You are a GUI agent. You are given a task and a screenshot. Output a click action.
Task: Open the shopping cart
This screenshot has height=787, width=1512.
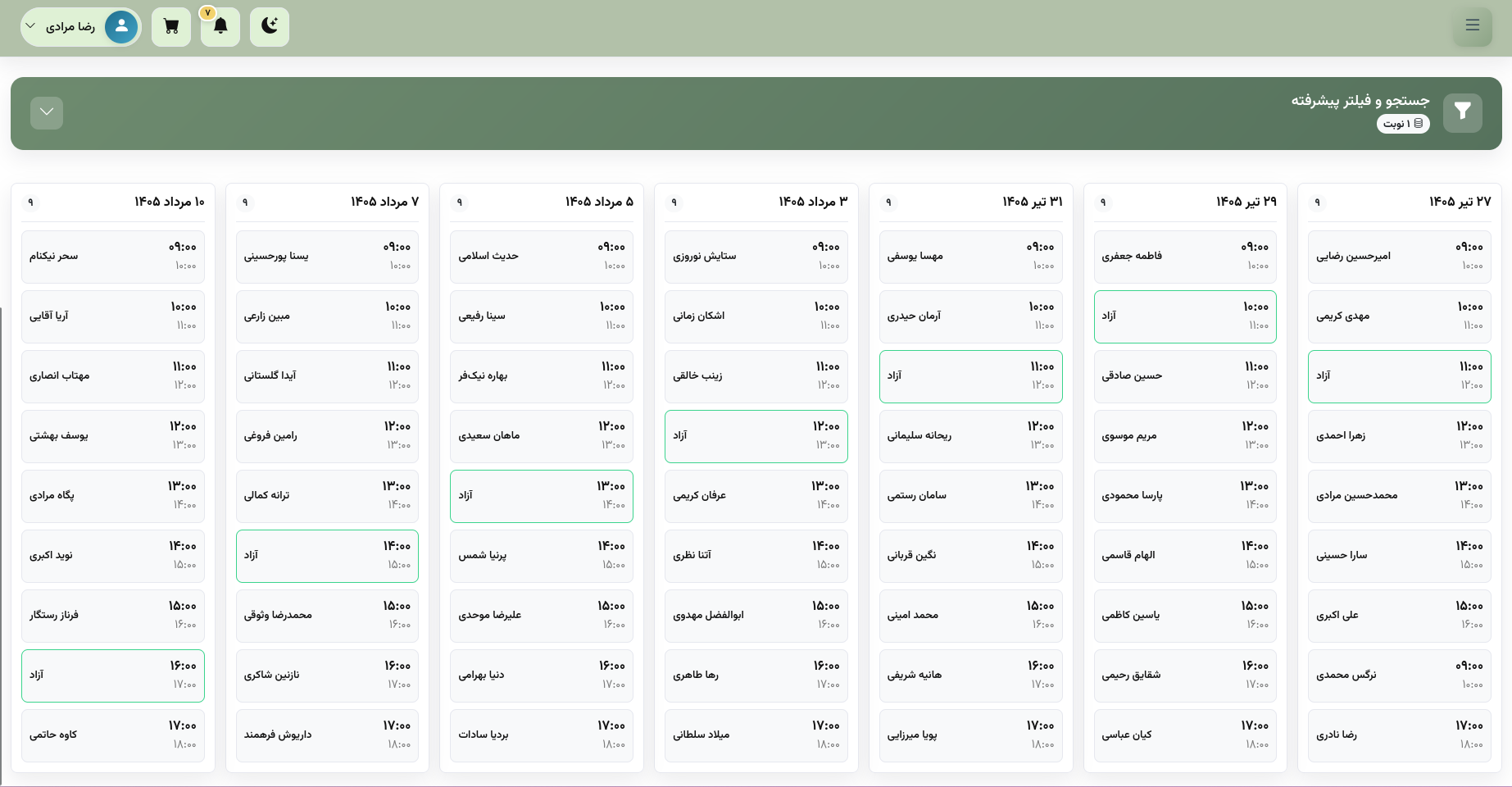click(x=171, y=26)
